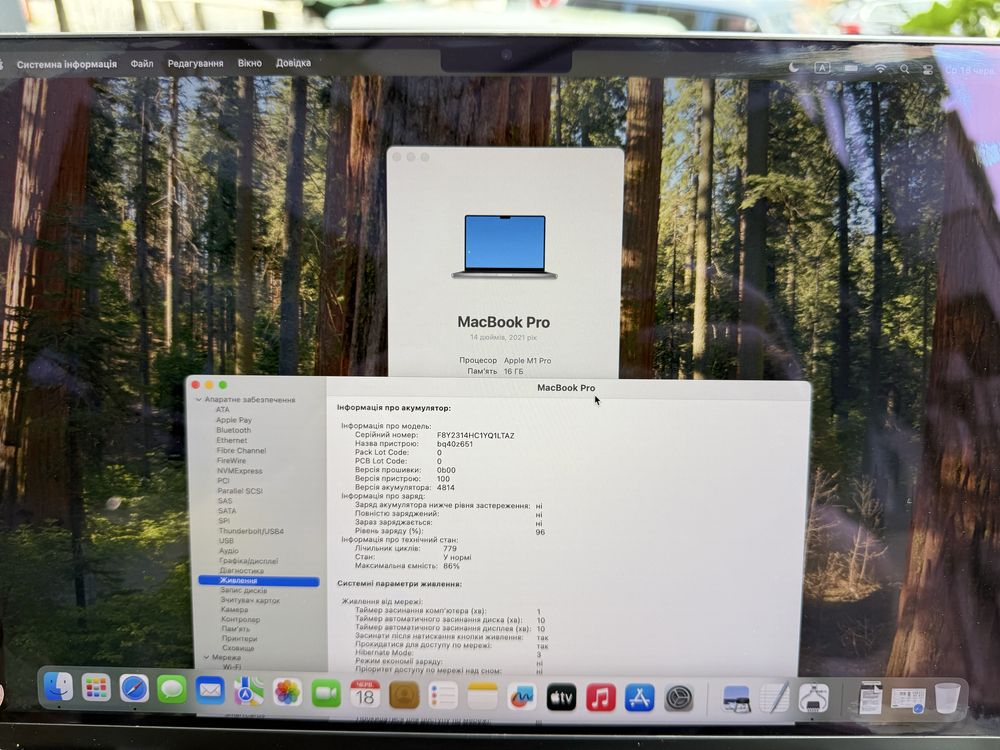1000x750 pixels.
Task: Open Photos app in the Dock
Action: coord(287,693)
